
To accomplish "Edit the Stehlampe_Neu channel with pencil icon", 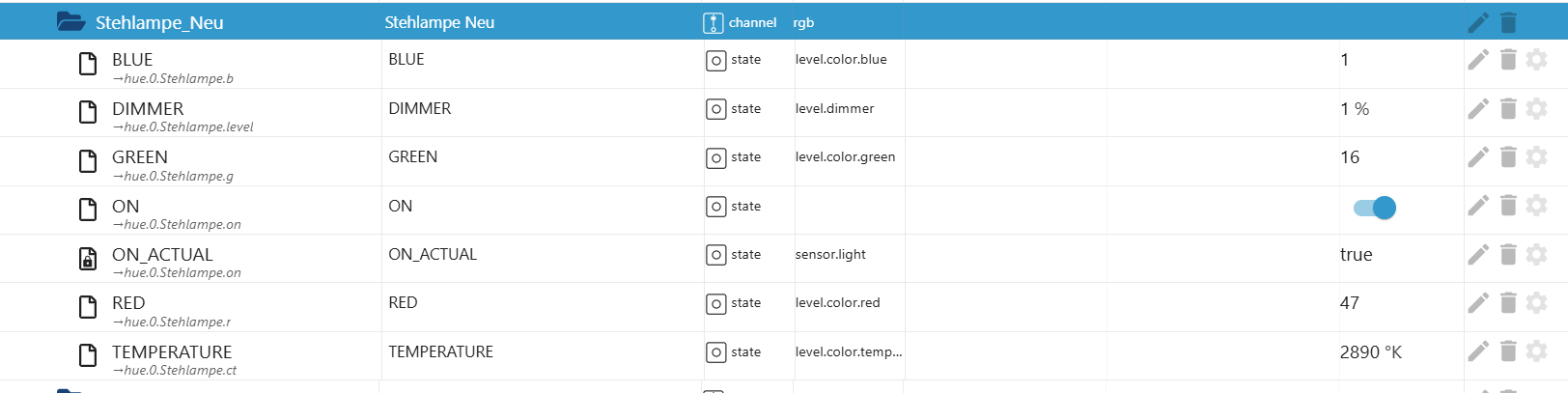I will pos(1478,22).
